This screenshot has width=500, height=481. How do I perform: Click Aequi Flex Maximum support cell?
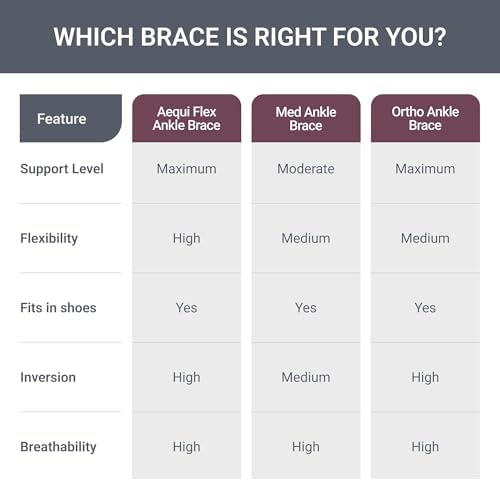[186, 172]
